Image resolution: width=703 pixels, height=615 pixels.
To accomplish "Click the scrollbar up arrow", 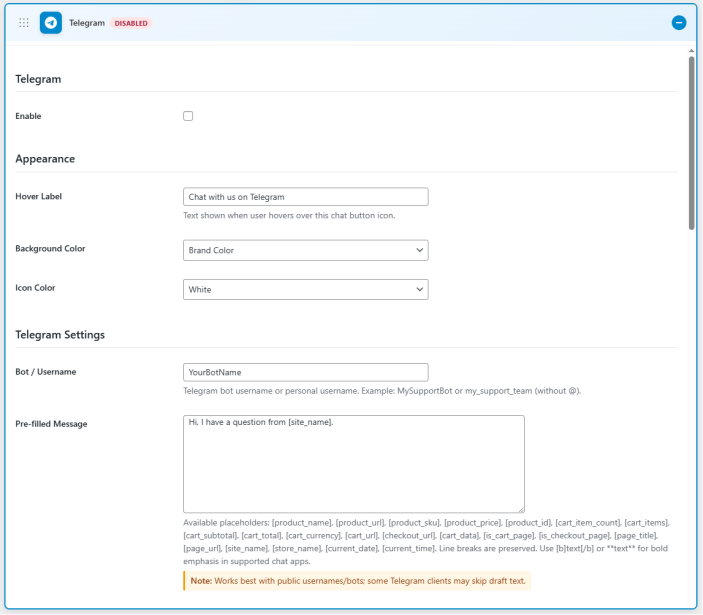I will tap(691, 51).
